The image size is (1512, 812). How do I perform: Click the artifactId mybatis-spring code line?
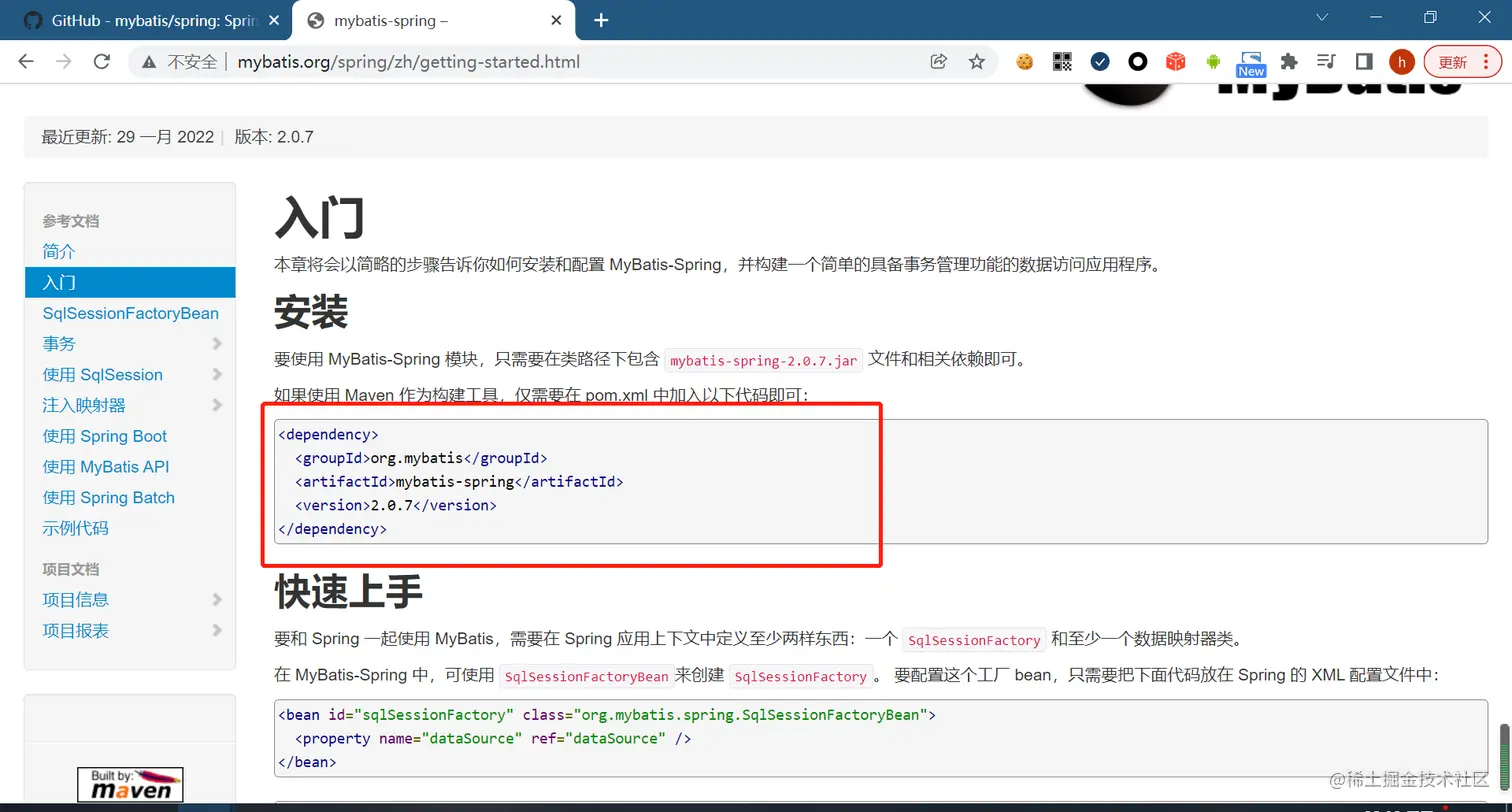tap(459, 482)
